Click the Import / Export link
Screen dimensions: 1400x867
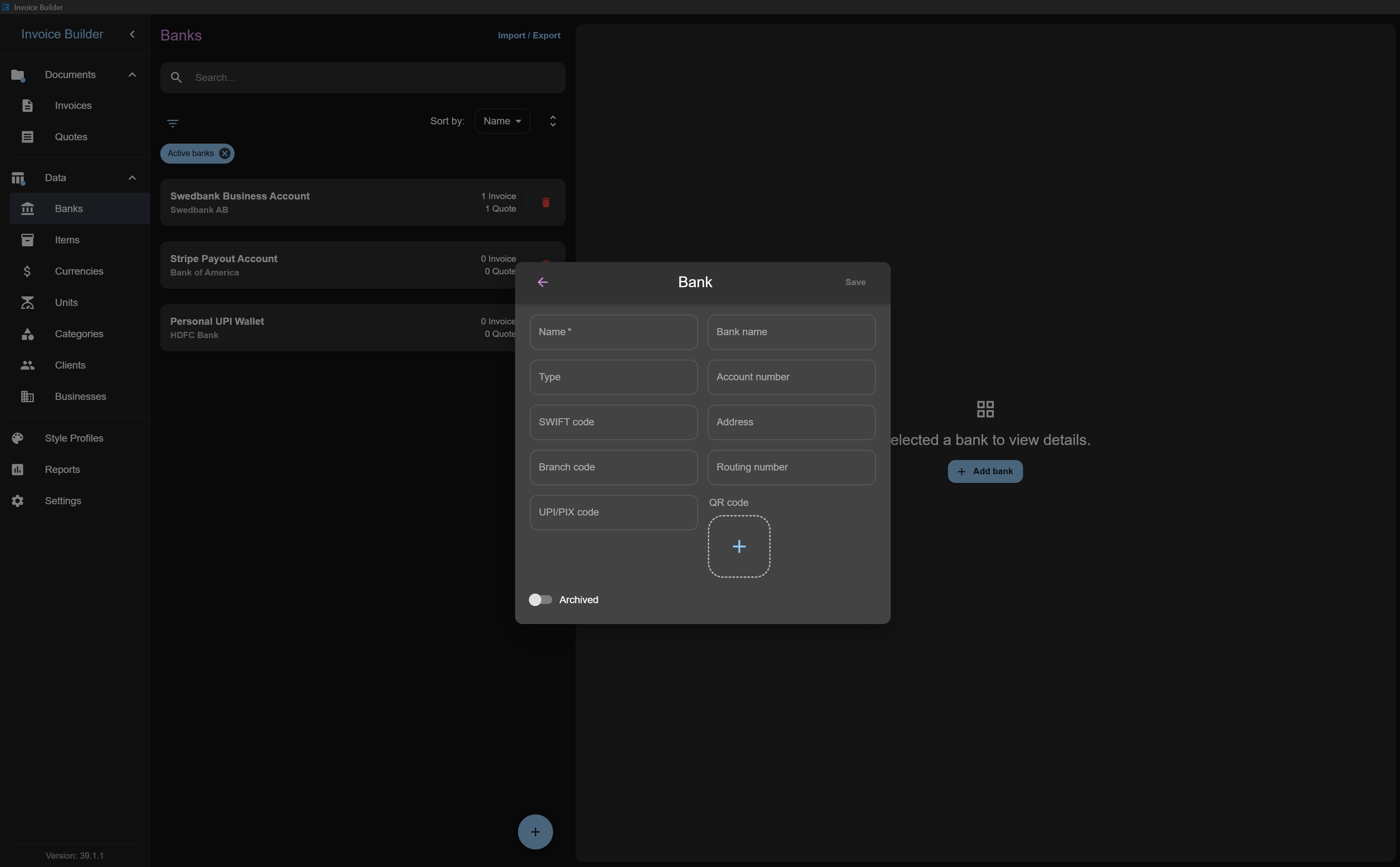click(529, 35)
